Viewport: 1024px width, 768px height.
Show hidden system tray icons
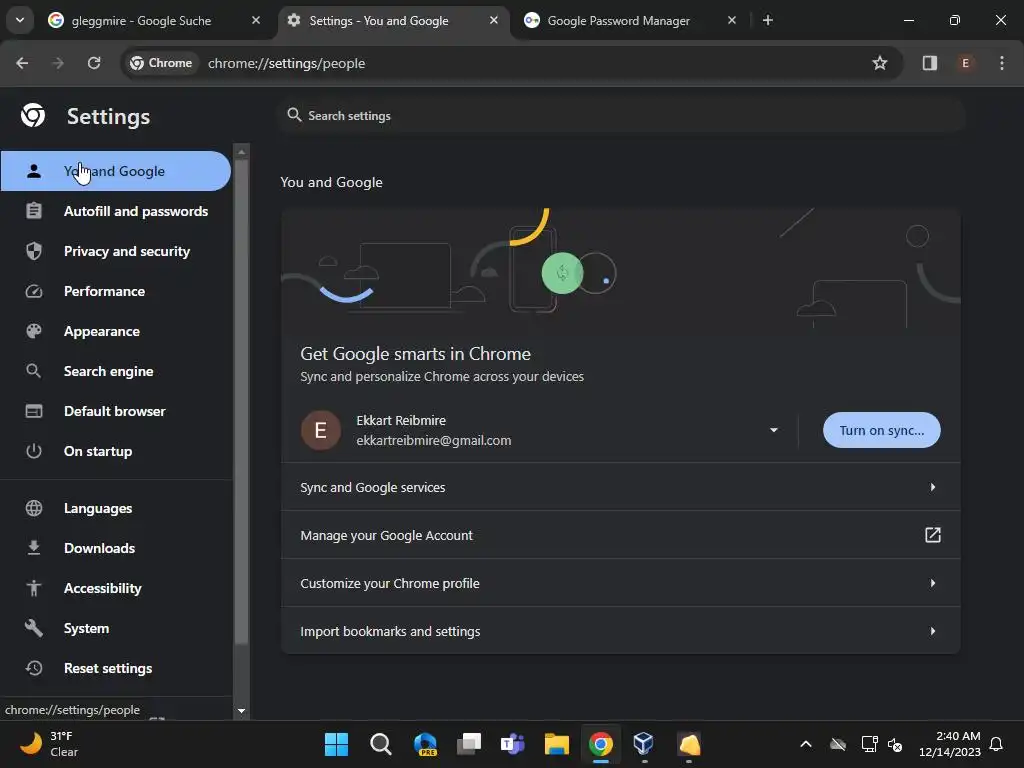coord(806,744)
